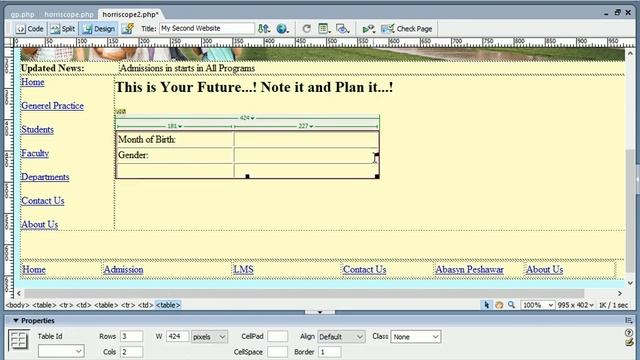Click the vertical scrollbar down arrow
Screen dimensions: 640x360
pos(630,283)
